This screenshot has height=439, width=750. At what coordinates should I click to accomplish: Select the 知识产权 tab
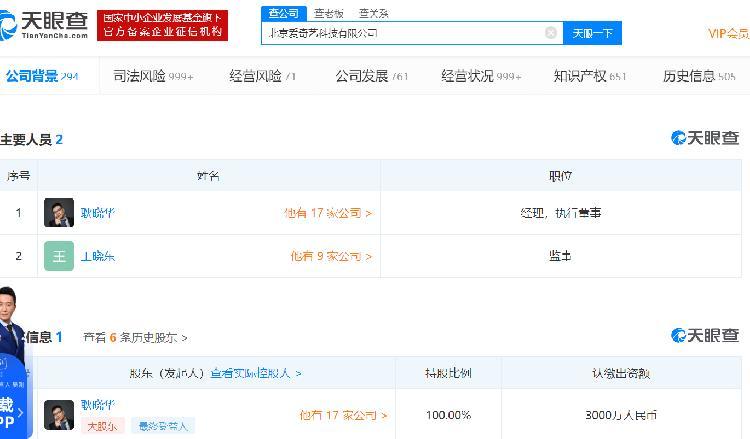[x=590, y=76]
